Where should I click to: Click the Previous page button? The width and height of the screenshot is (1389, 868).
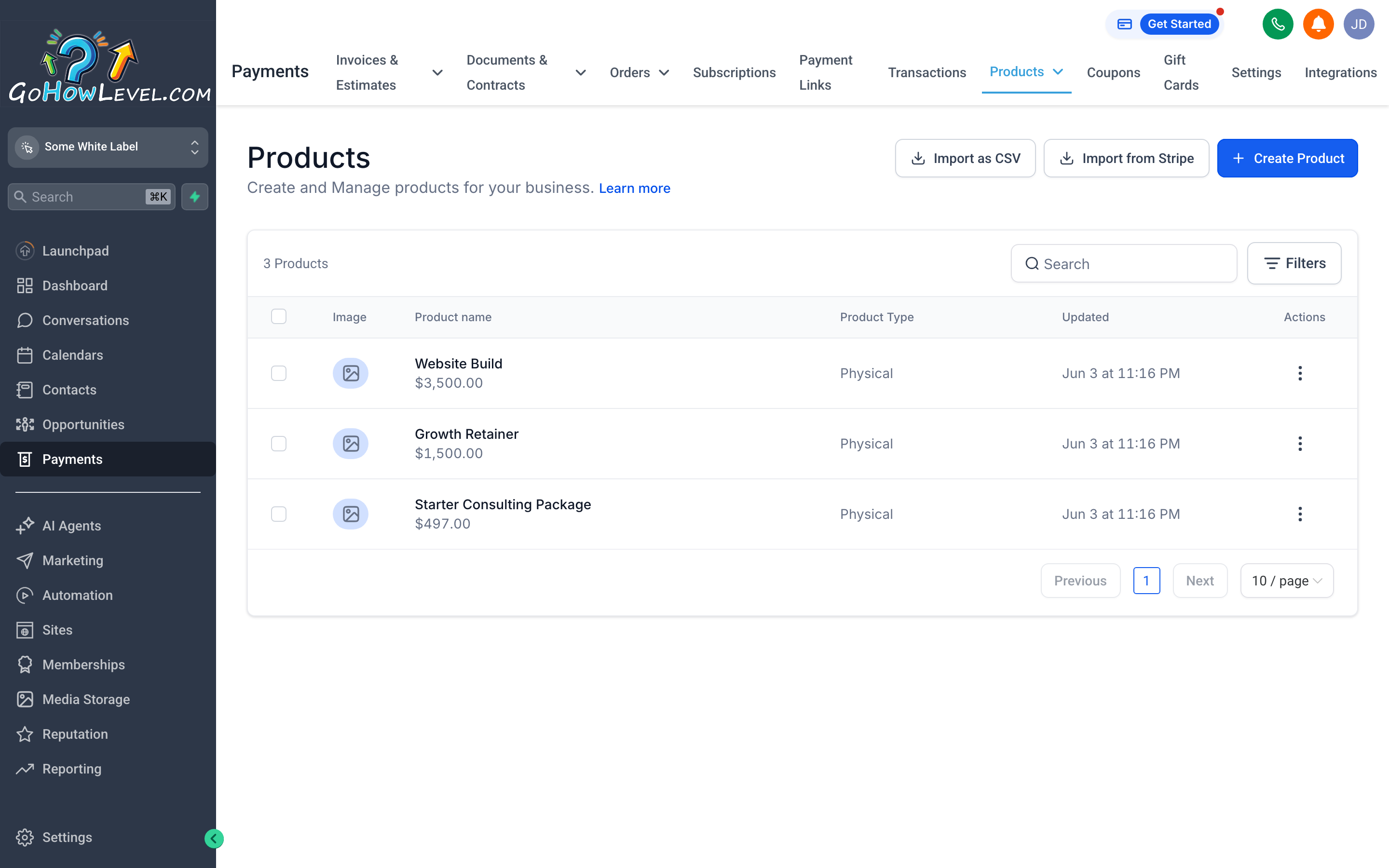pyautogui.click(x=1080, y=581)
